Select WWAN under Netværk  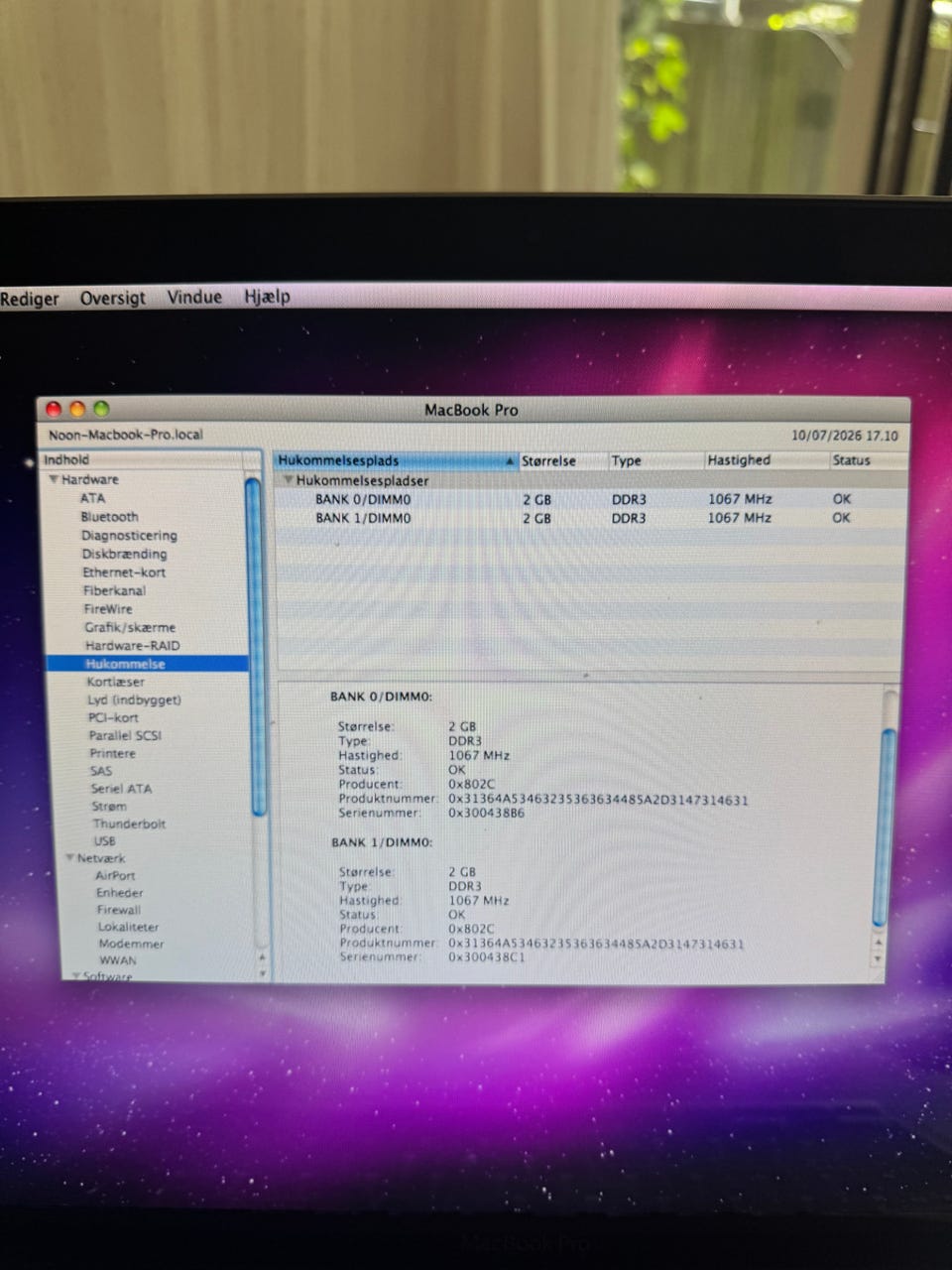point(117,960)
